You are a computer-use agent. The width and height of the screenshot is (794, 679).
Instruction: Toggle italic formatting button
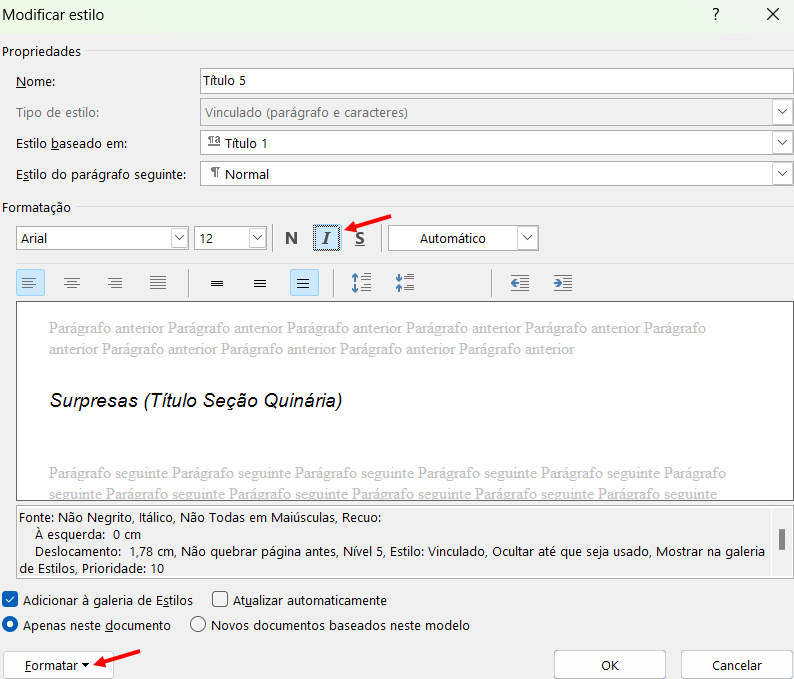pos(326,238)
